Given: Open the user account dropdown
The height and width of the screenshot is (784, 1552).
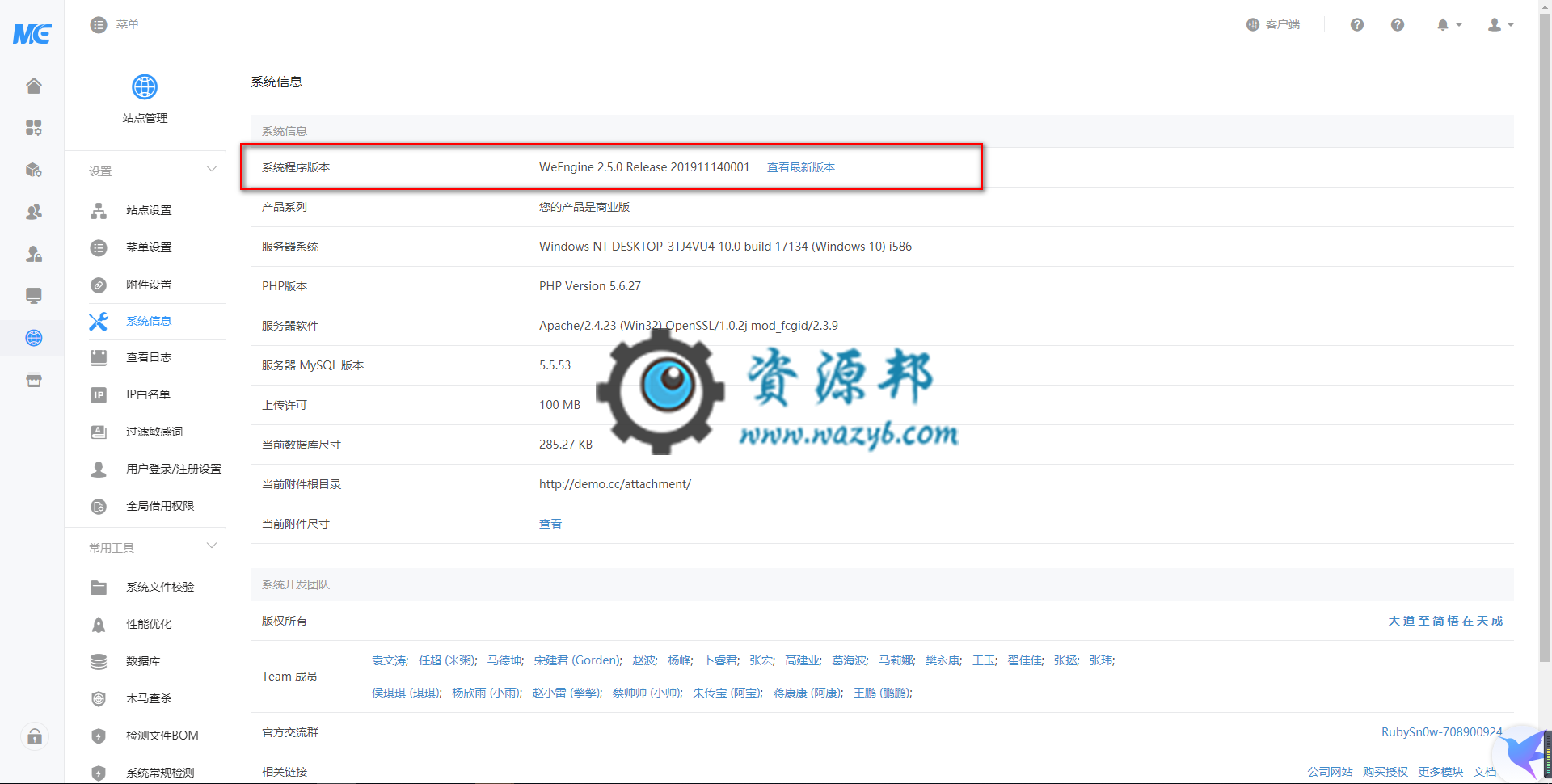Looking at the screenshot, I should coord(1501,25).
